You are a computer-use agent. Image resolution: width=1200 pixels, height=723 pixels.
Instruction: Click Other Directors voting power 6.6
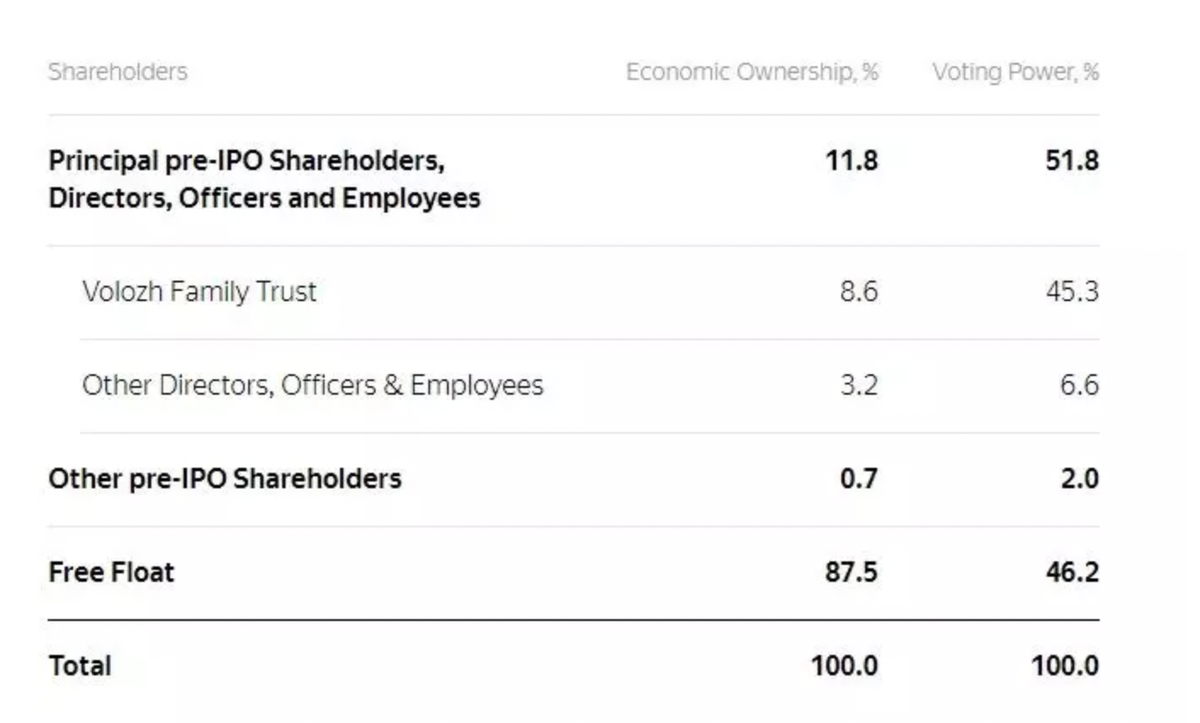pyautogui.click(x=1079, y=386)
